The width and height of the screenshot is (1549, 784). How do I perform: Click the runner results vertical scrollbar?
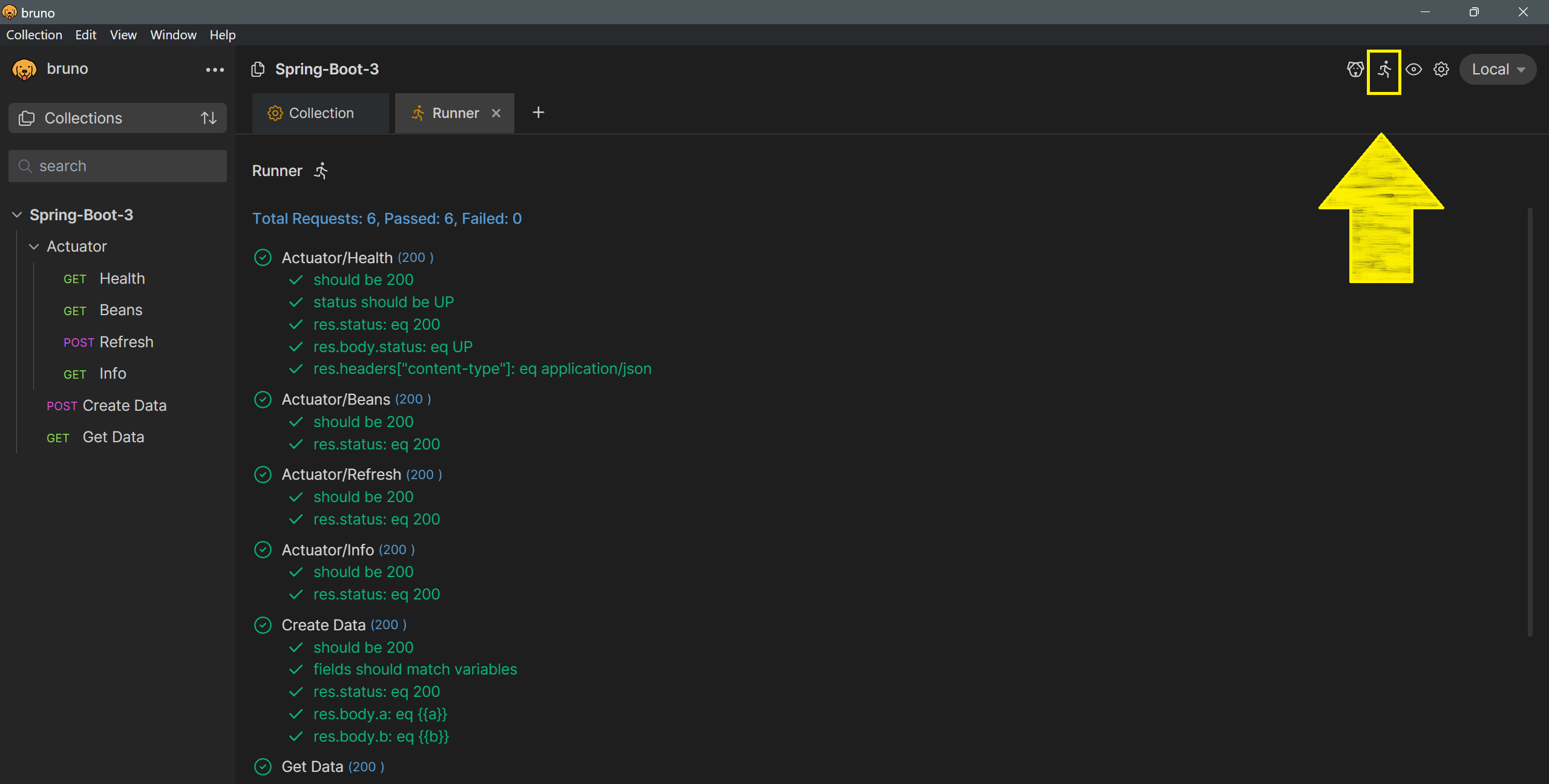[1530, 422]
